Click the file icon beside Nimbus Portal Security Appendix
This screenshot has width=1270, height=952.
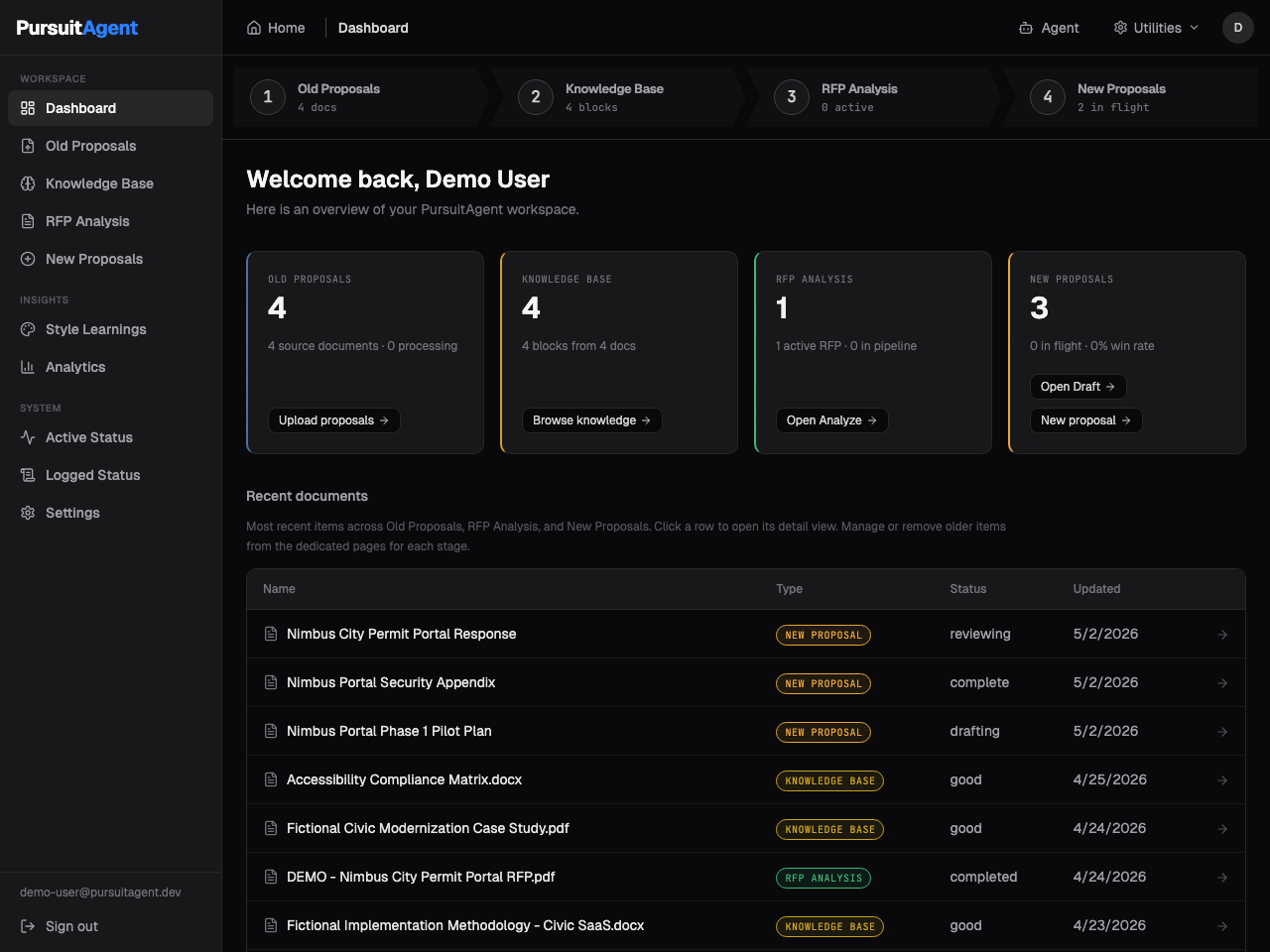[x=271, y=682]
